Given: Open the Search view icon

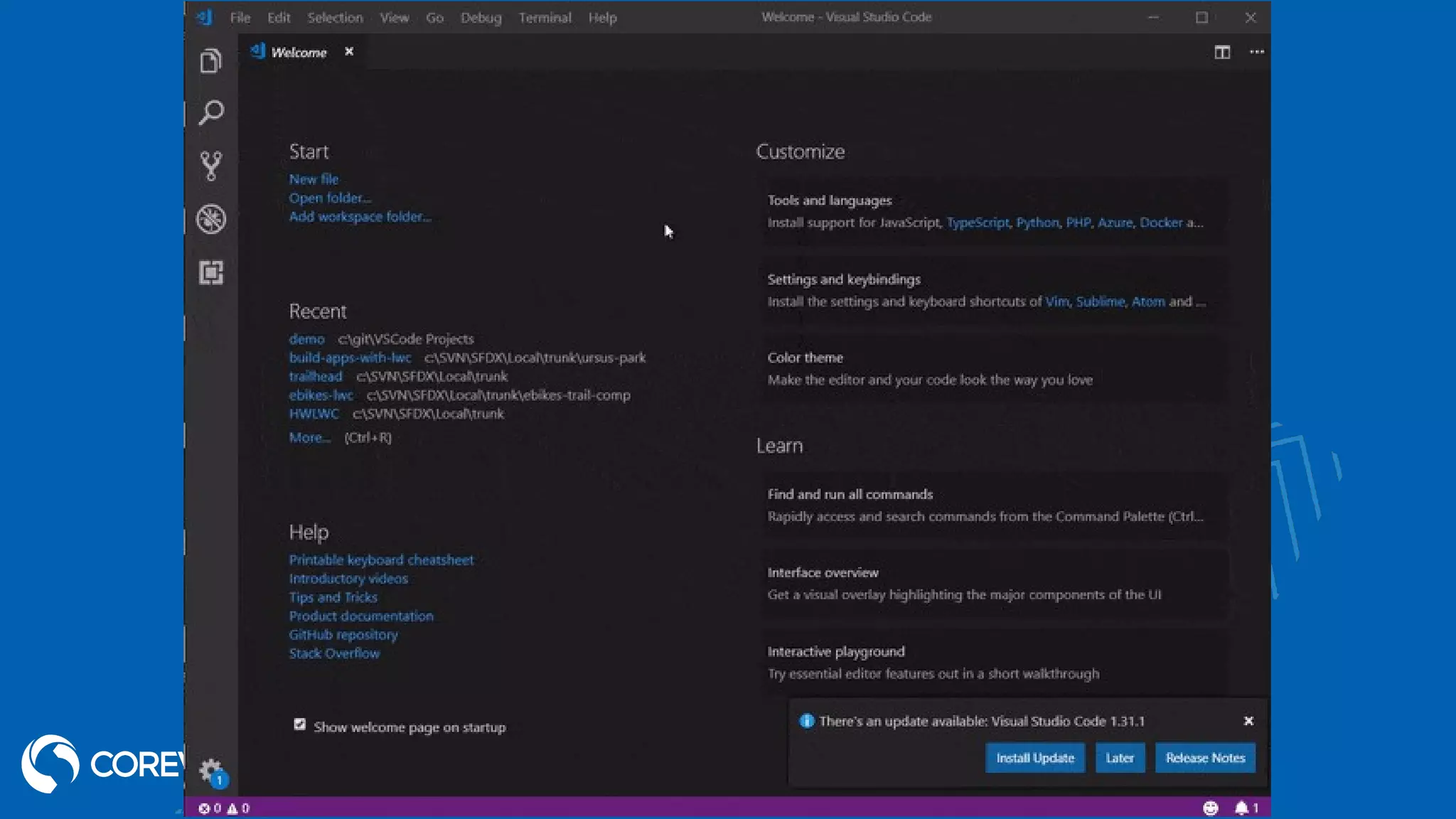Looking at the screenshot, I should (210, 113).
